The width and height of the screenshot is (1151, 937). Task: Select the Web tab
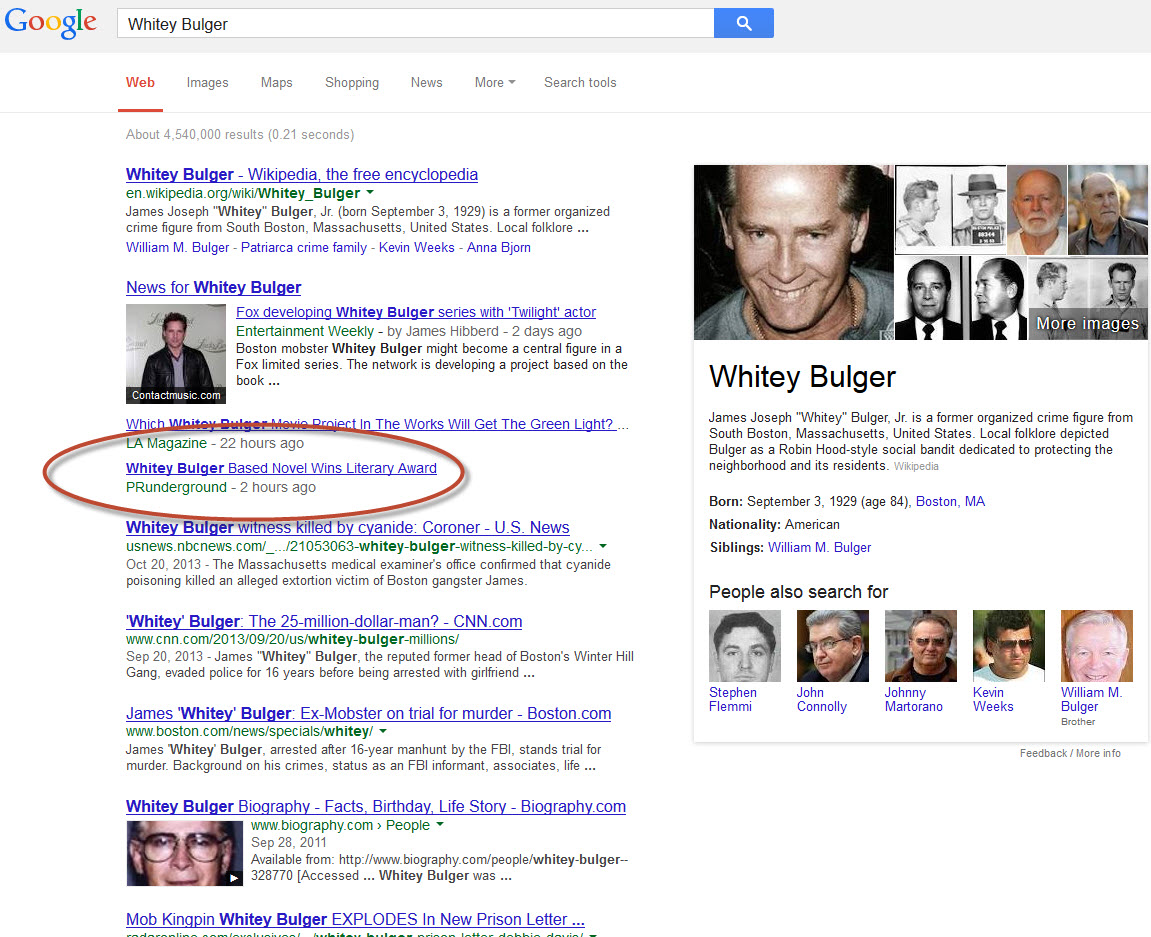coord(140,83)
